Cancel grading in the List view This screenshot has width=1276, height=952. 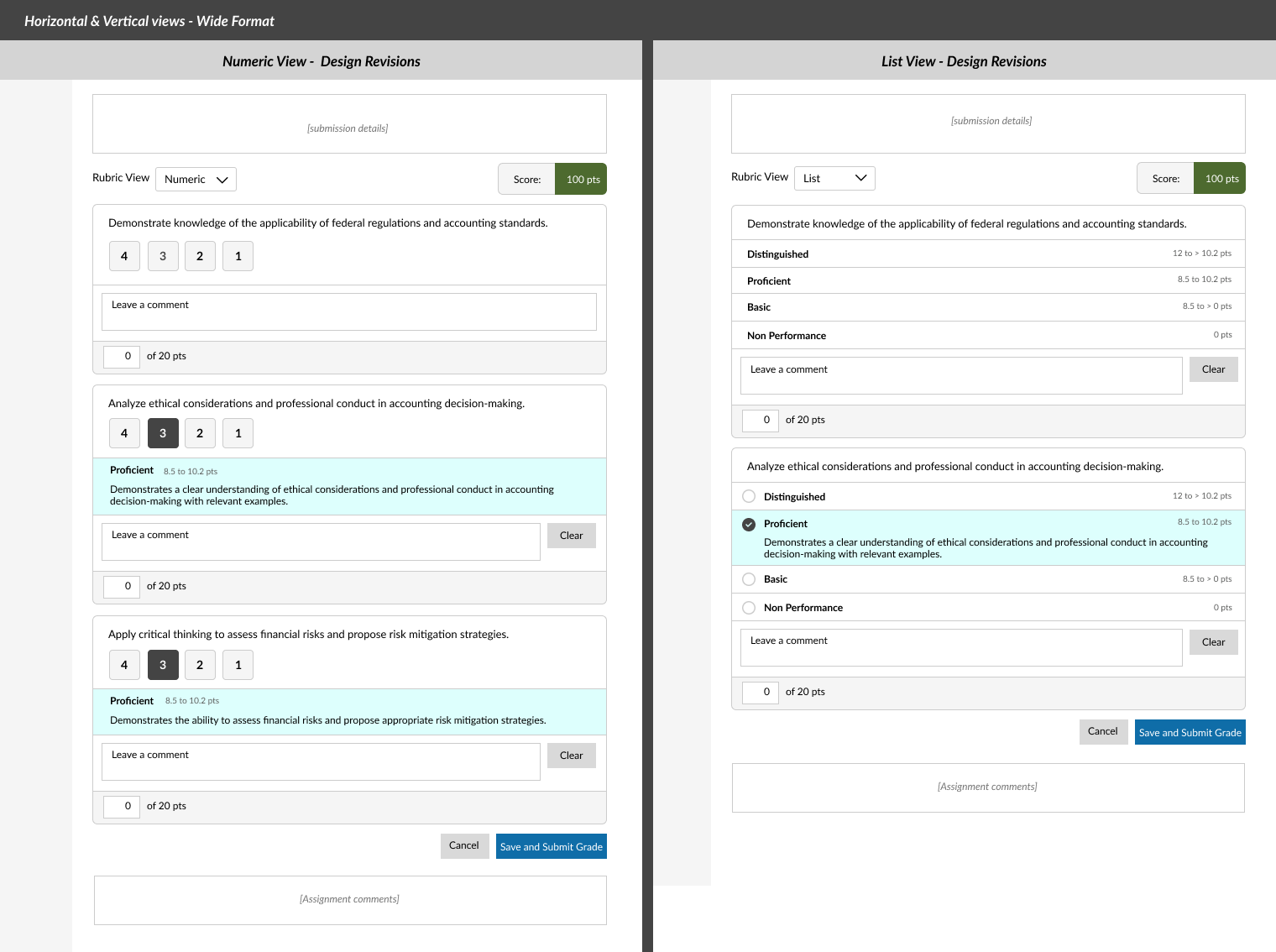click(1103, 731)
